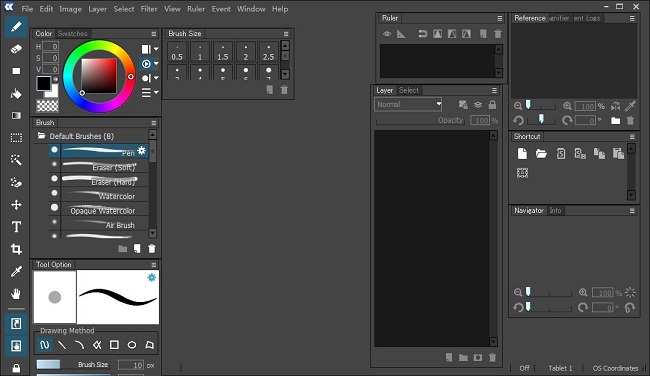The height and width of the screenshot is (376, 650).
Task: Open the Filter menu
Action: 149,9
